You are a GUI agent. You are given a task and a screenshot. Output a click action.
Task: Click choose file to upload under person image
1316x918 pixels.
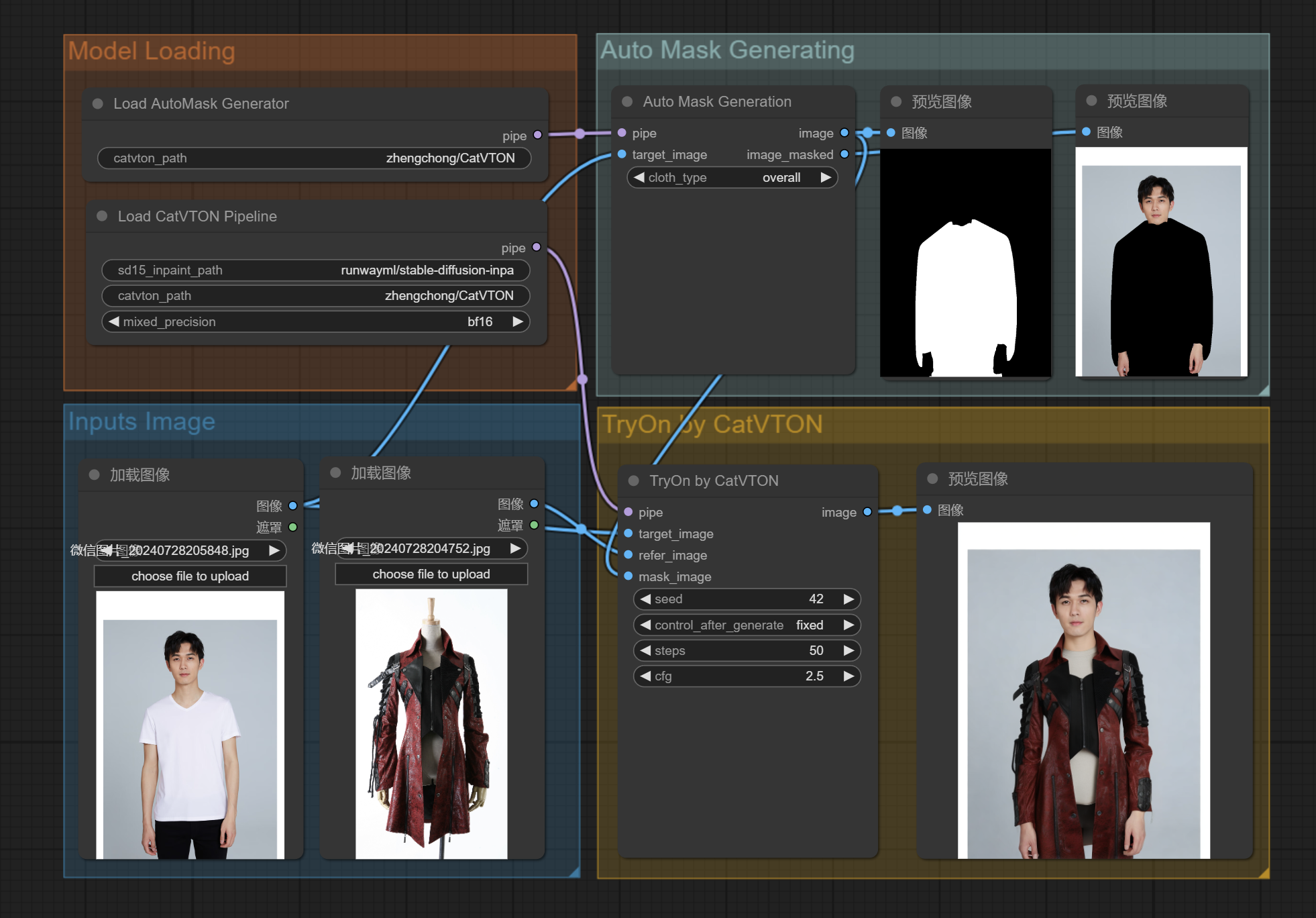[x=190, y=576]
